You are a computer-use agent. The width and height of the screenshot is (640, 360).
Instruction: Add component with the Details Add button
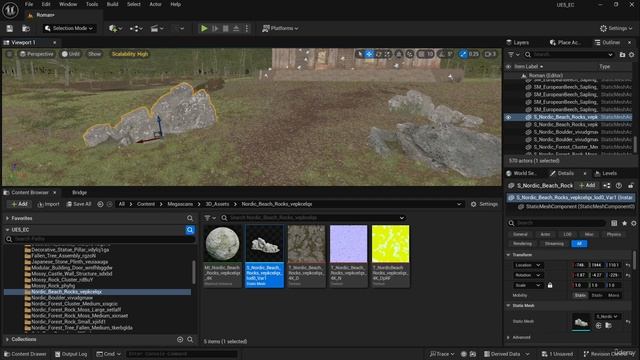point(587,185)
